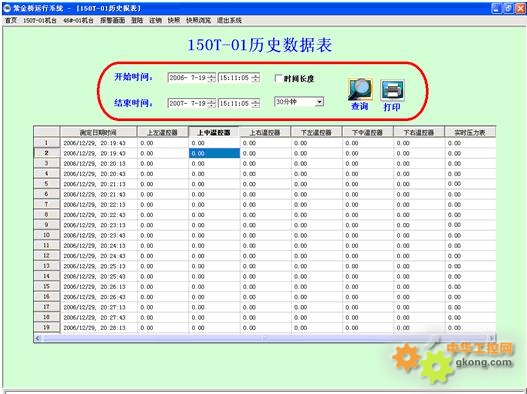Select row header number 15

[47, 286]
